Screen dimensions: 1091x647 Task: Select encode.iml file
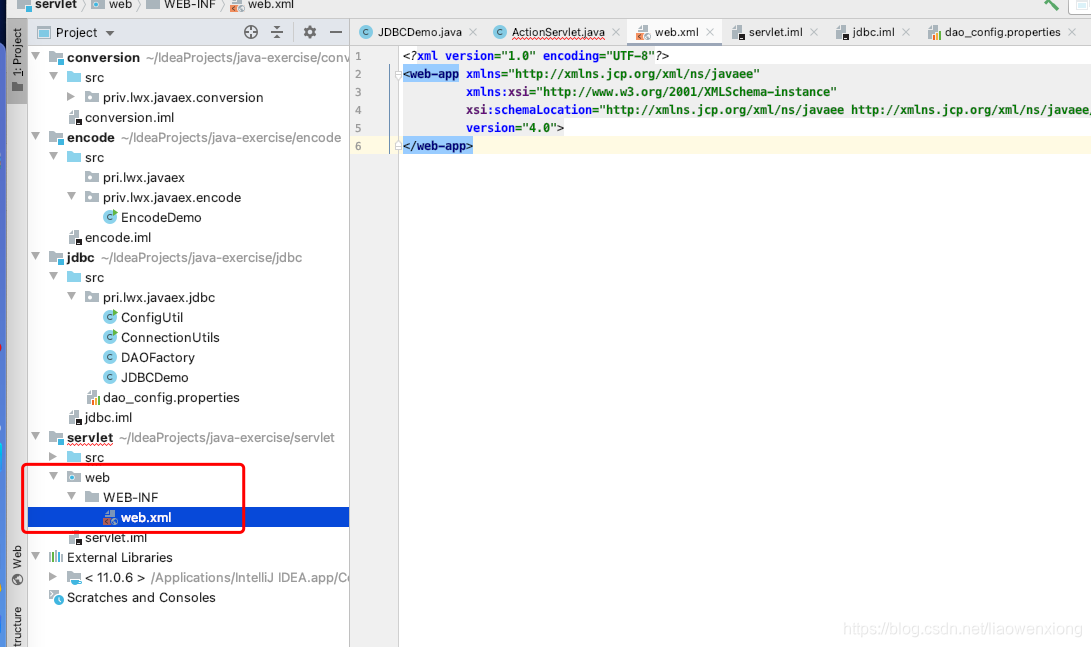coord(118,238)
